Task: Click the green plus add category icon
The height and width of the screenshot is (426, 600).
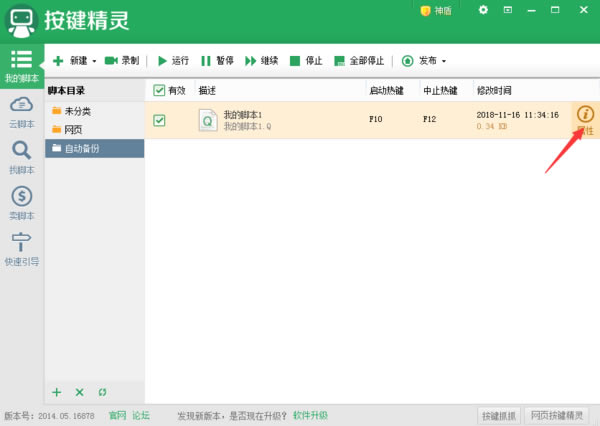Action: click(x=57, y=392)
